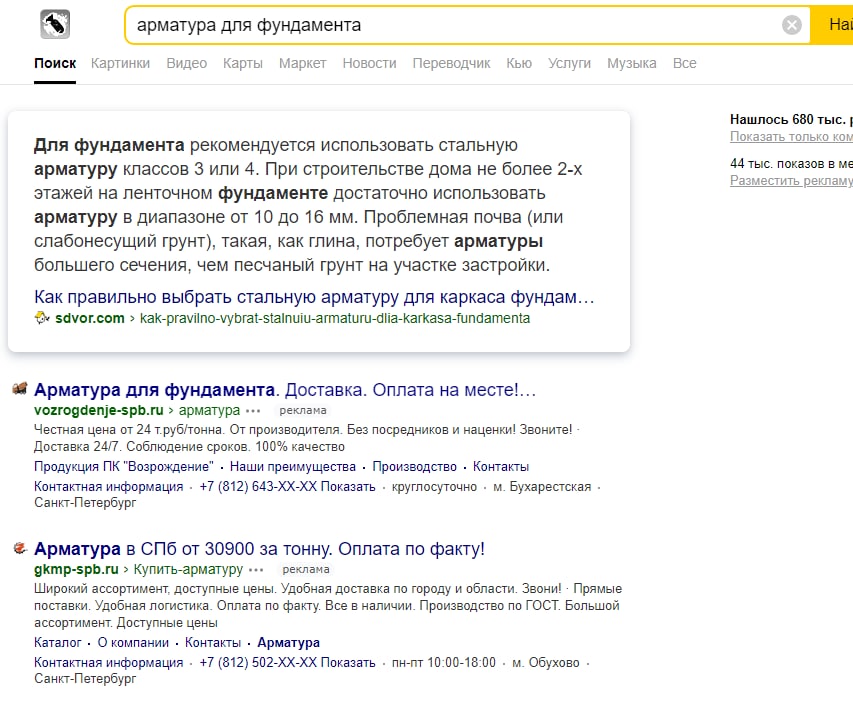The height and width of the screenshot is (715, 853).
Task: Click the Разместить рекламу link
Action: tap(791, 181)
